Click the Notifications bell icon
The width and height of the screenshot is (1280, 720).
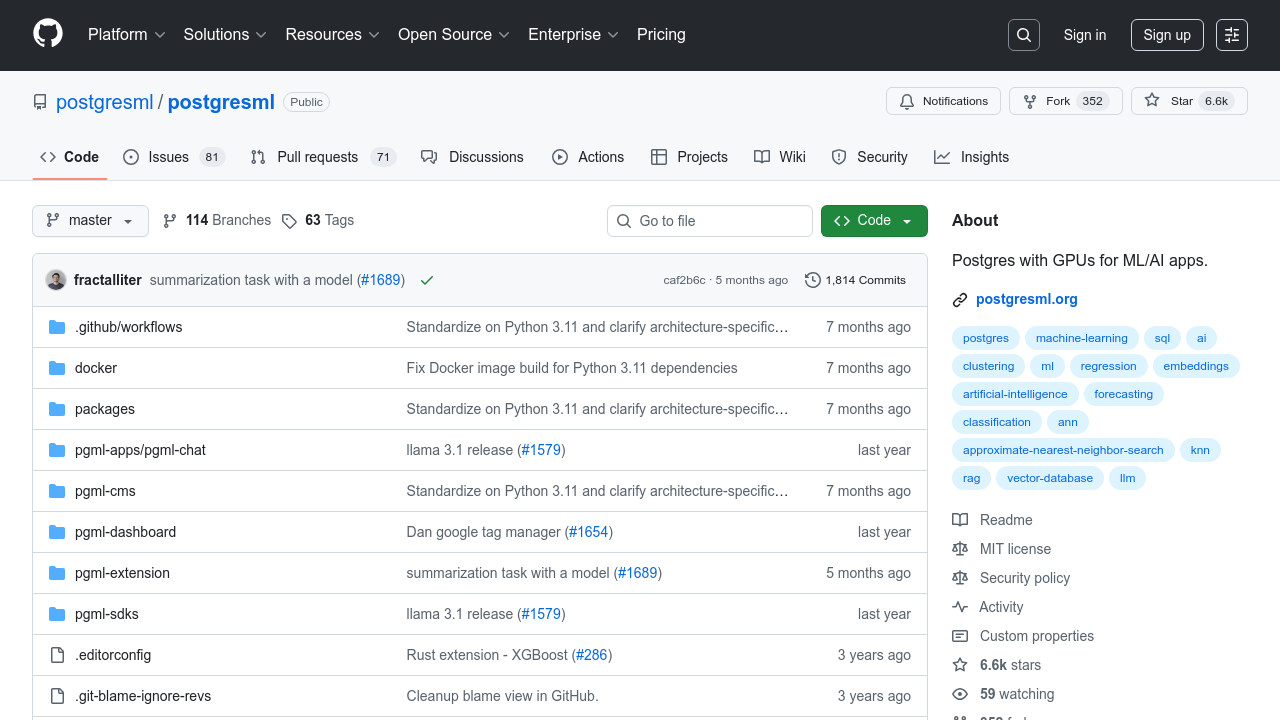pyautogui.click(x=907, y=101)
